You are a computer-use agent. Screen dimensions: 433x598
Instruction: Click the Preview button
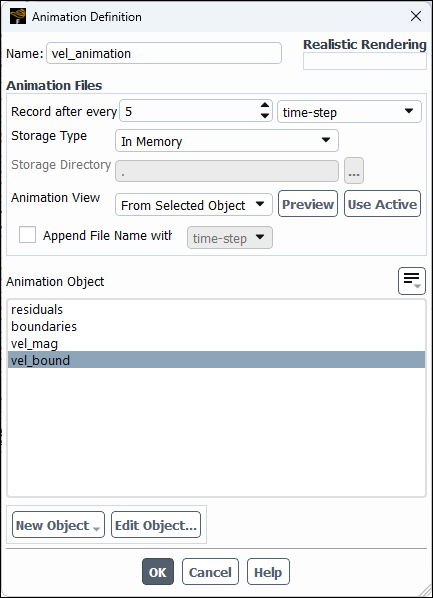[x=308, y=204]
